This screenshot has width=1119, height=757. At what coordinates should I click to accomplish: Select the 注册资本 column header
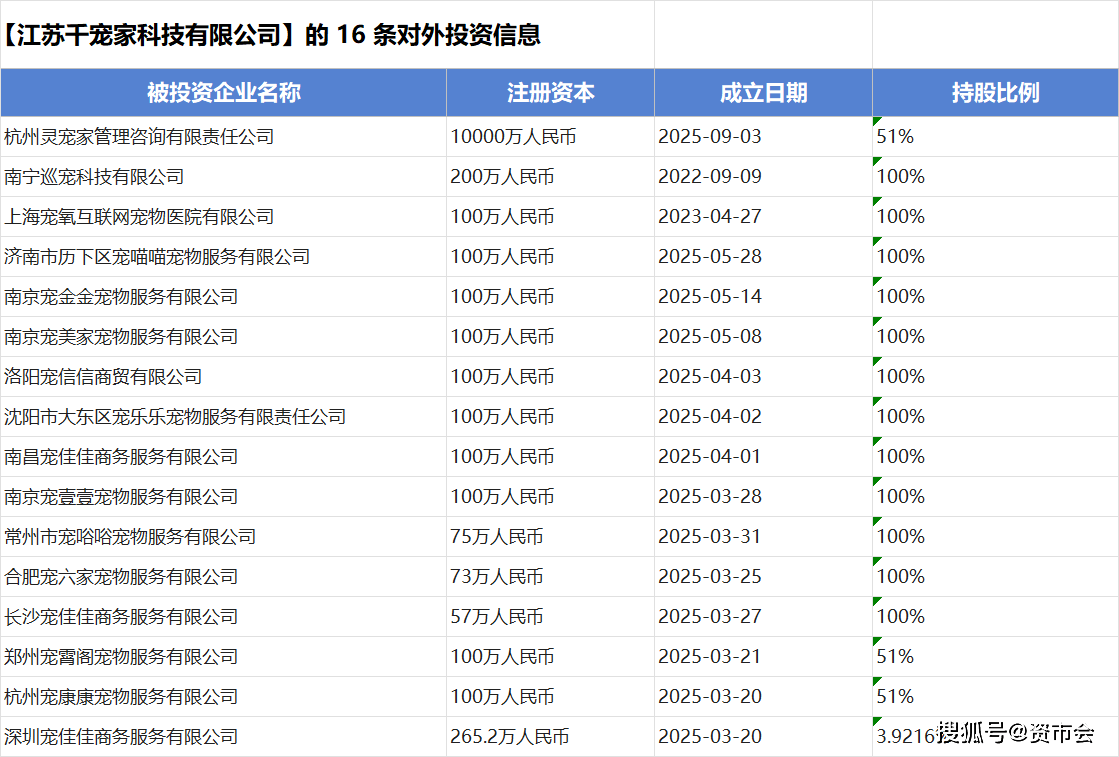pos(550,93)
